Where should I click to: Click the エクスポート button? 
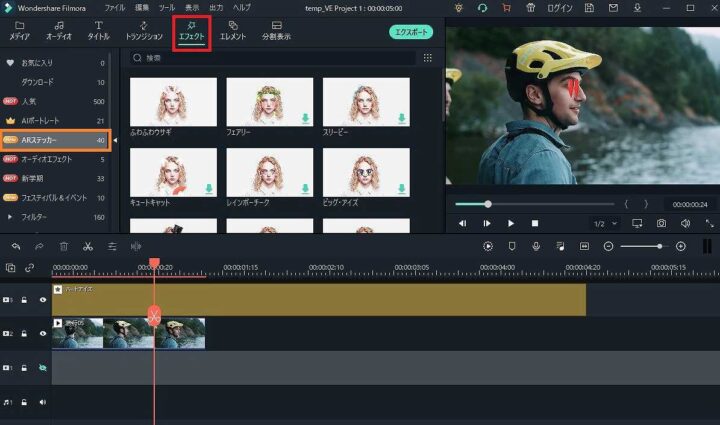pyautogui.click(x=410, y=32)
